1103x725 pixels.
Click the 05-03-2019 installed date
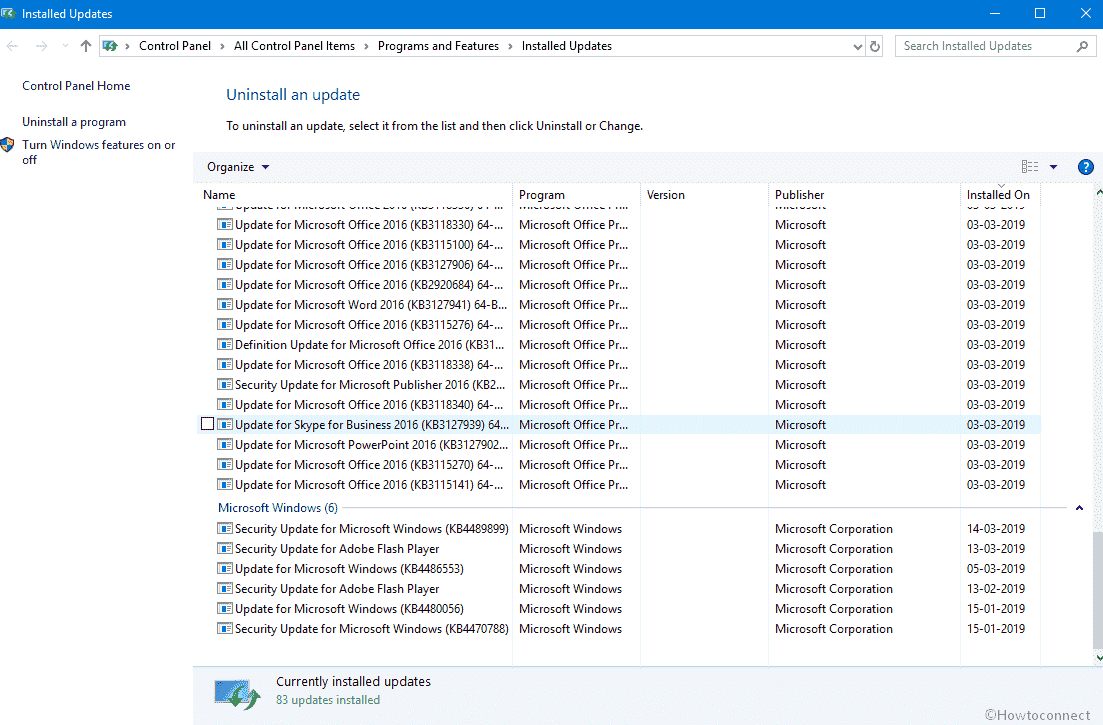click(x=995, y=569)
